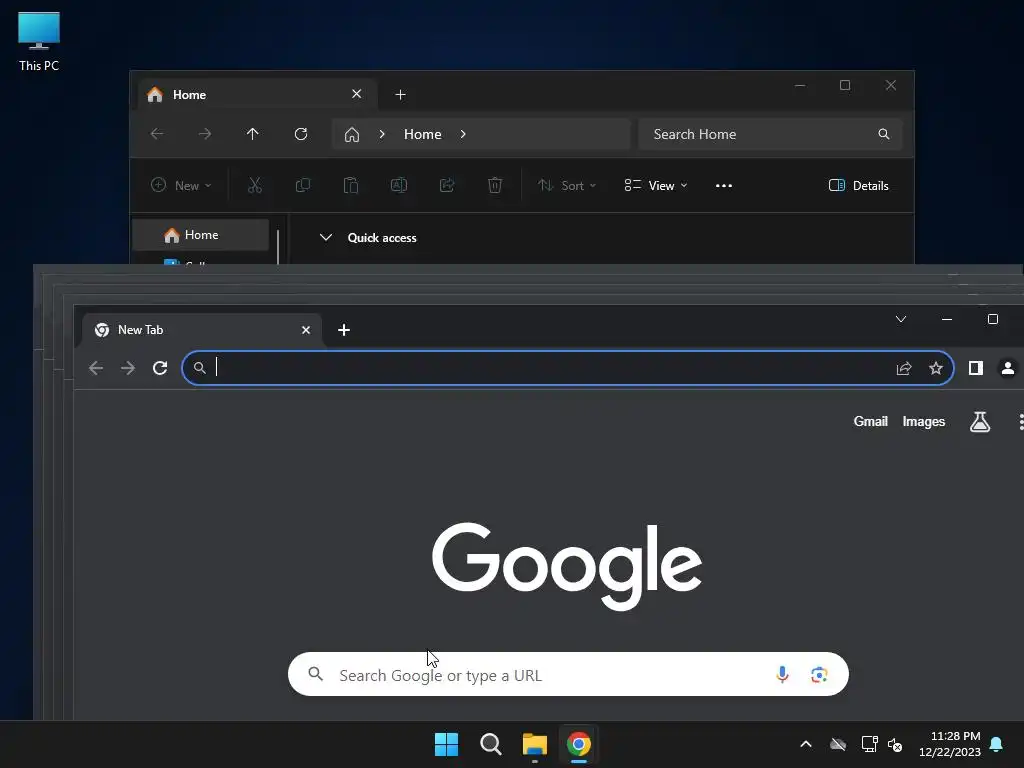Toggle Chrome side panel
Viewport: 1024px width, 768px height.
(976, 368)
